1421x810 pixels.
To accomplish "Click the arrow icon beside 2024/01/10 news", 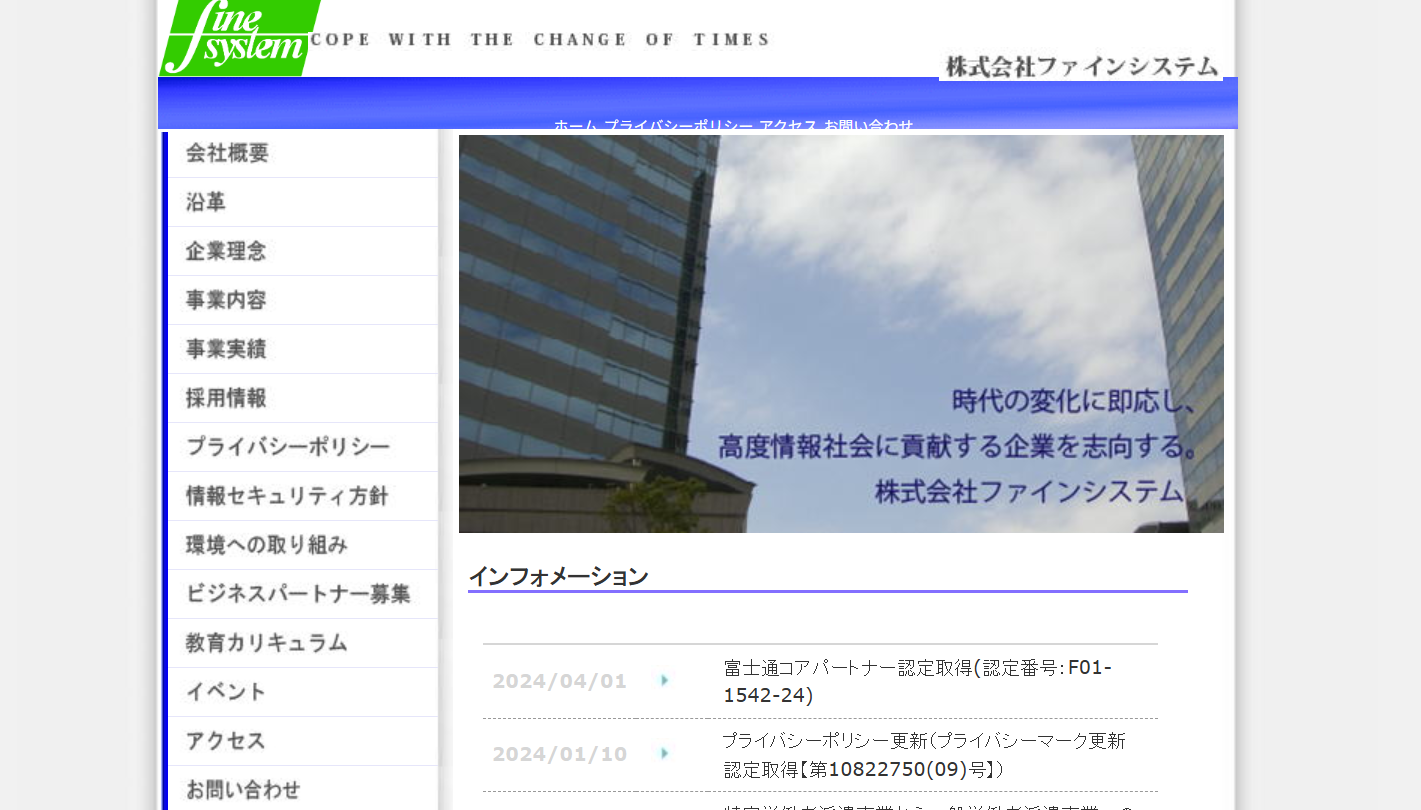I will [x=665, y=754].
